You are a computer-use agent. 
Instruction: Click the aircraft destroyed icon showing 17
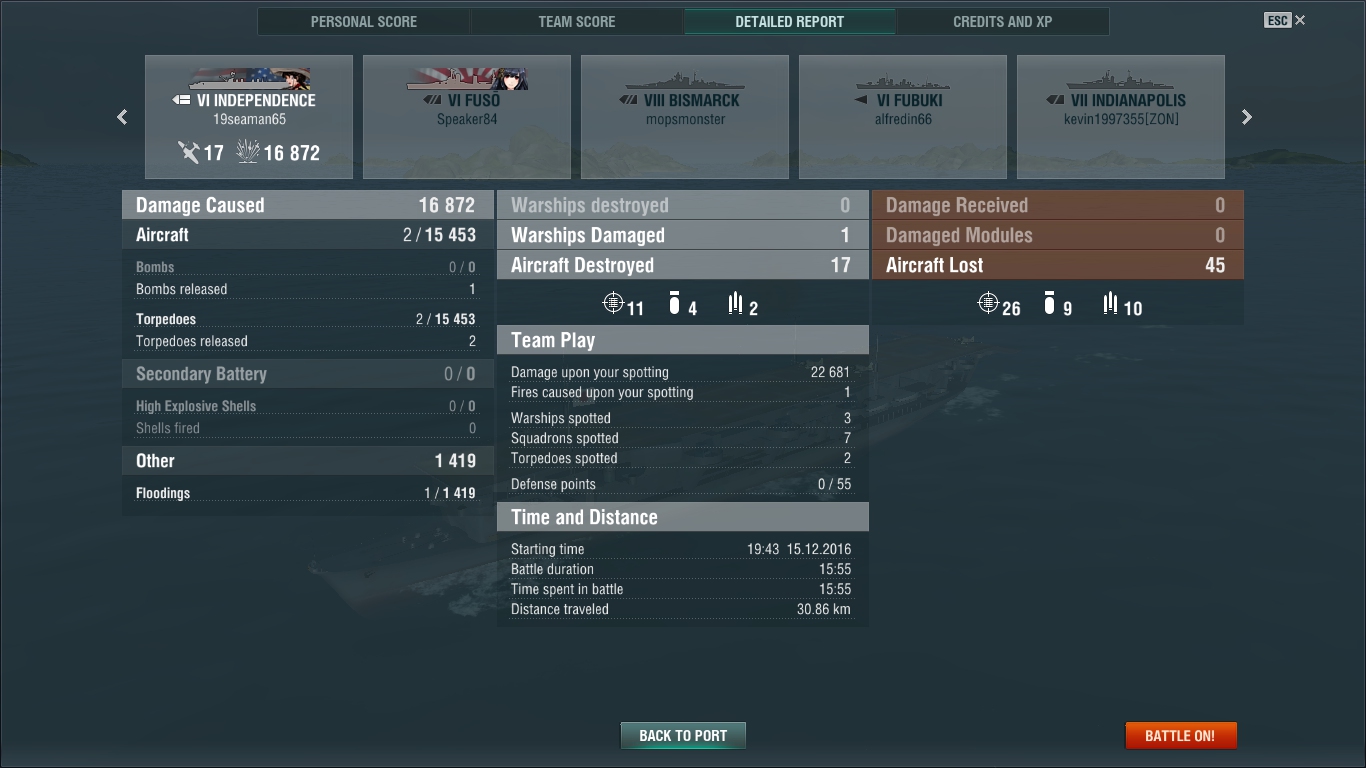188,152
